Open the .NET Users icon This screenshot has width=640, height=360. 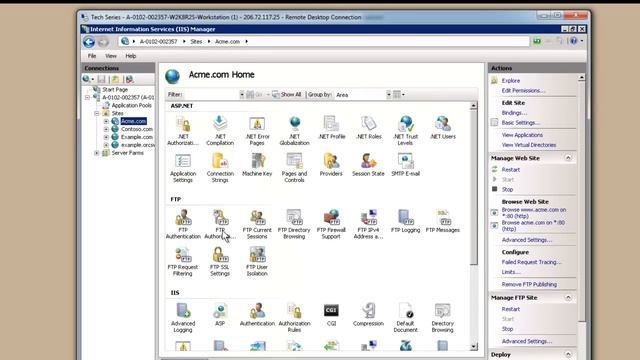443,128
